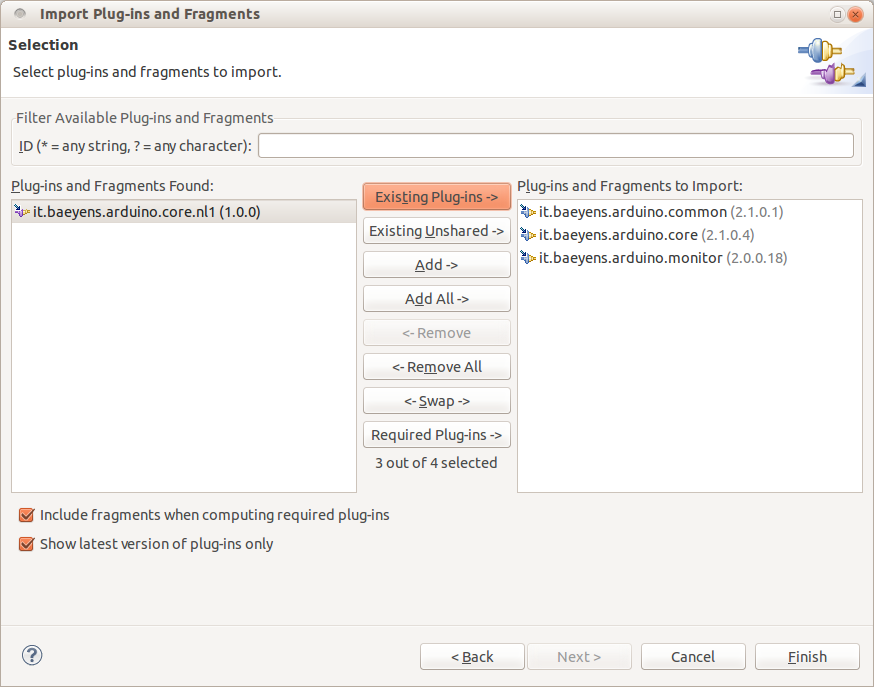Viewport: 874px width, 687px height.
Task: Close the Import Plug-ins and Fragments dialog
Action: (x=855, y=14)
